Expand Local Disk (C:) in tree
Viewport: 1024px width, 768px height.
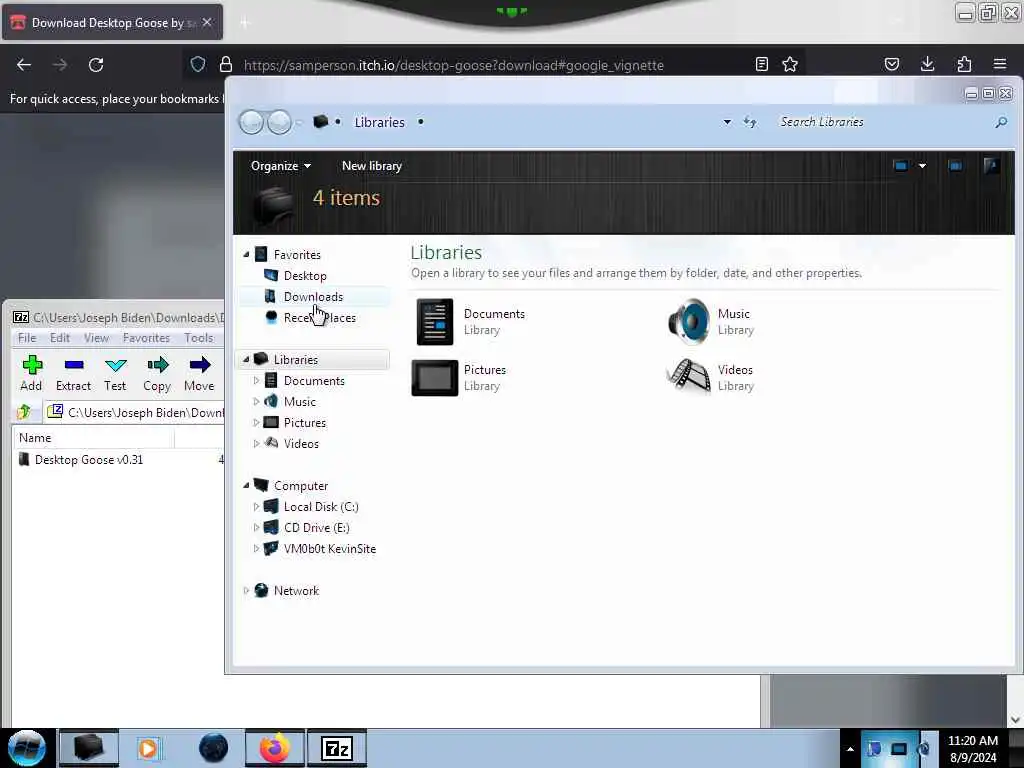point(256,506)
